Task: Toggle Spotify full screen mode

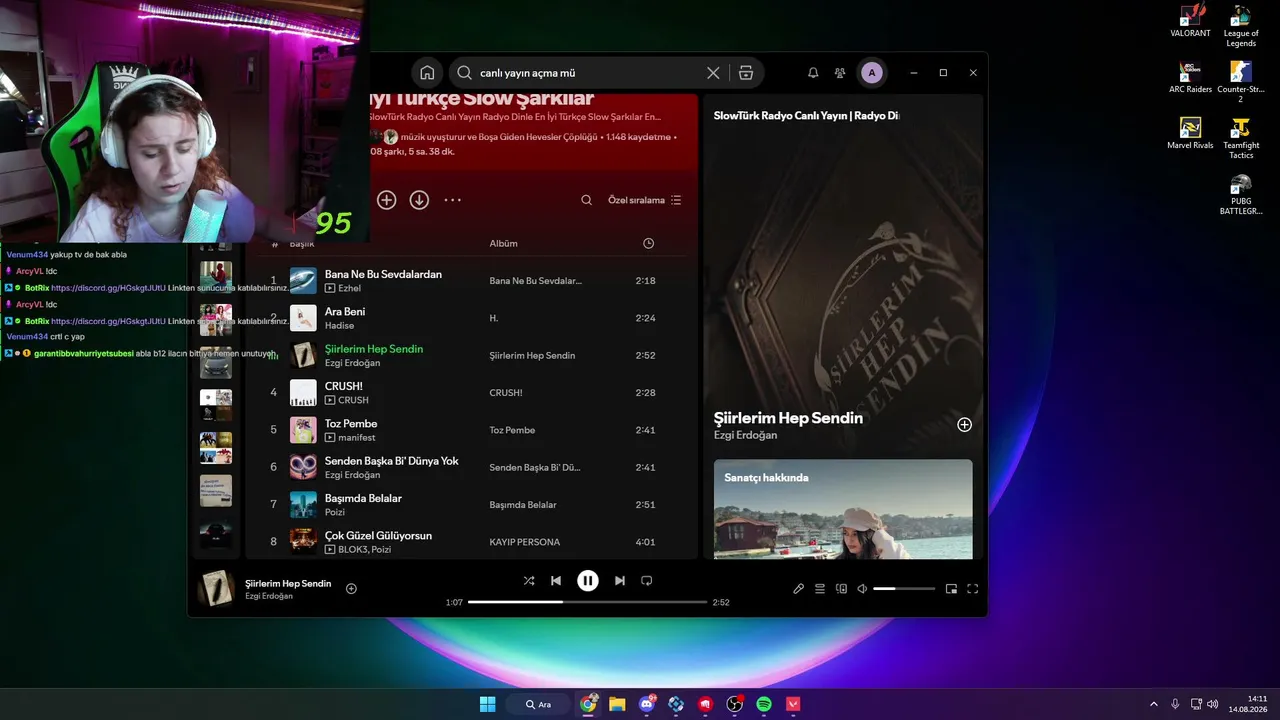Action: click(x=972, y=589)
